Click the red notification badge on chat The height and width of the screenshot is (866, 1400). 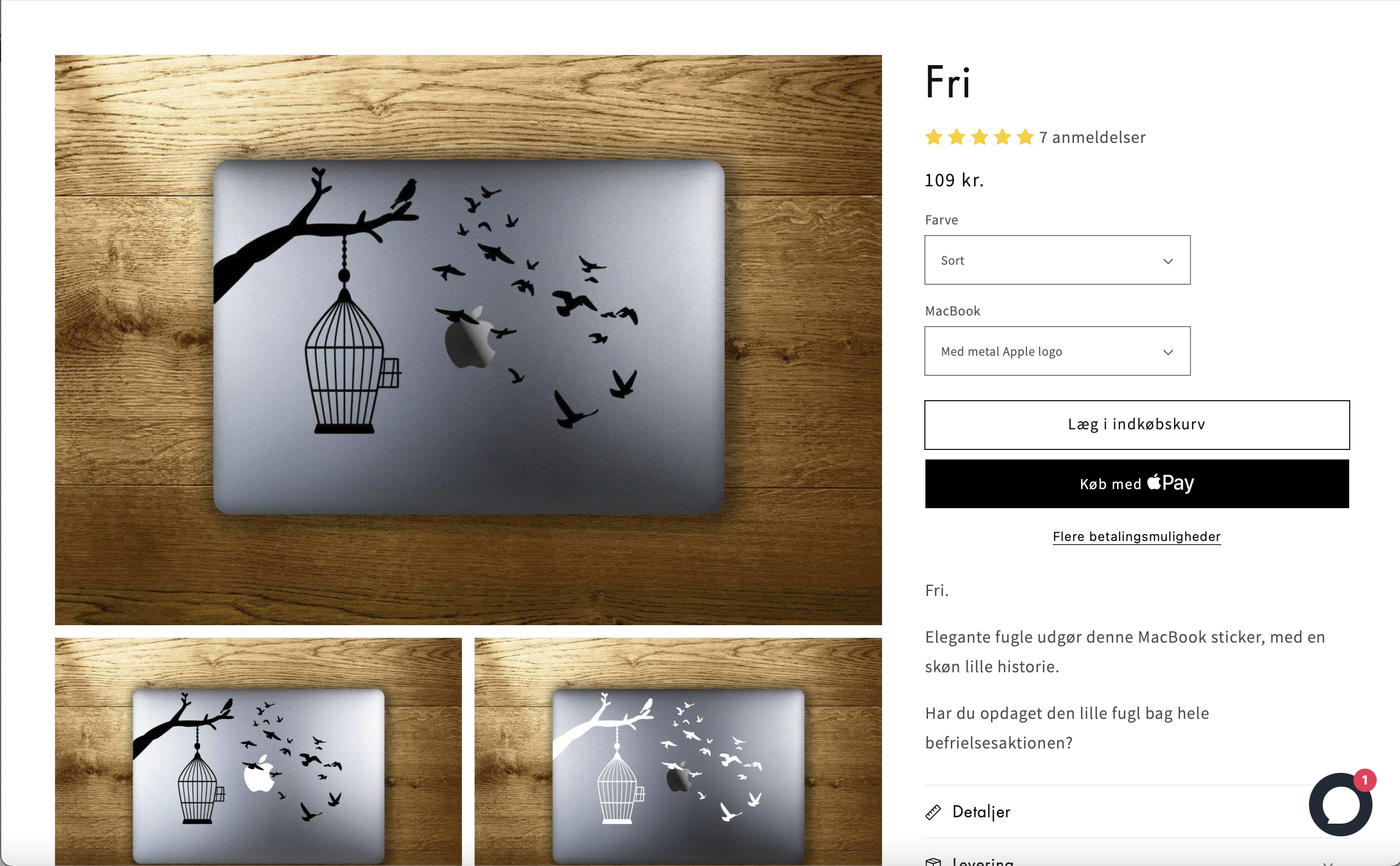1365,780
